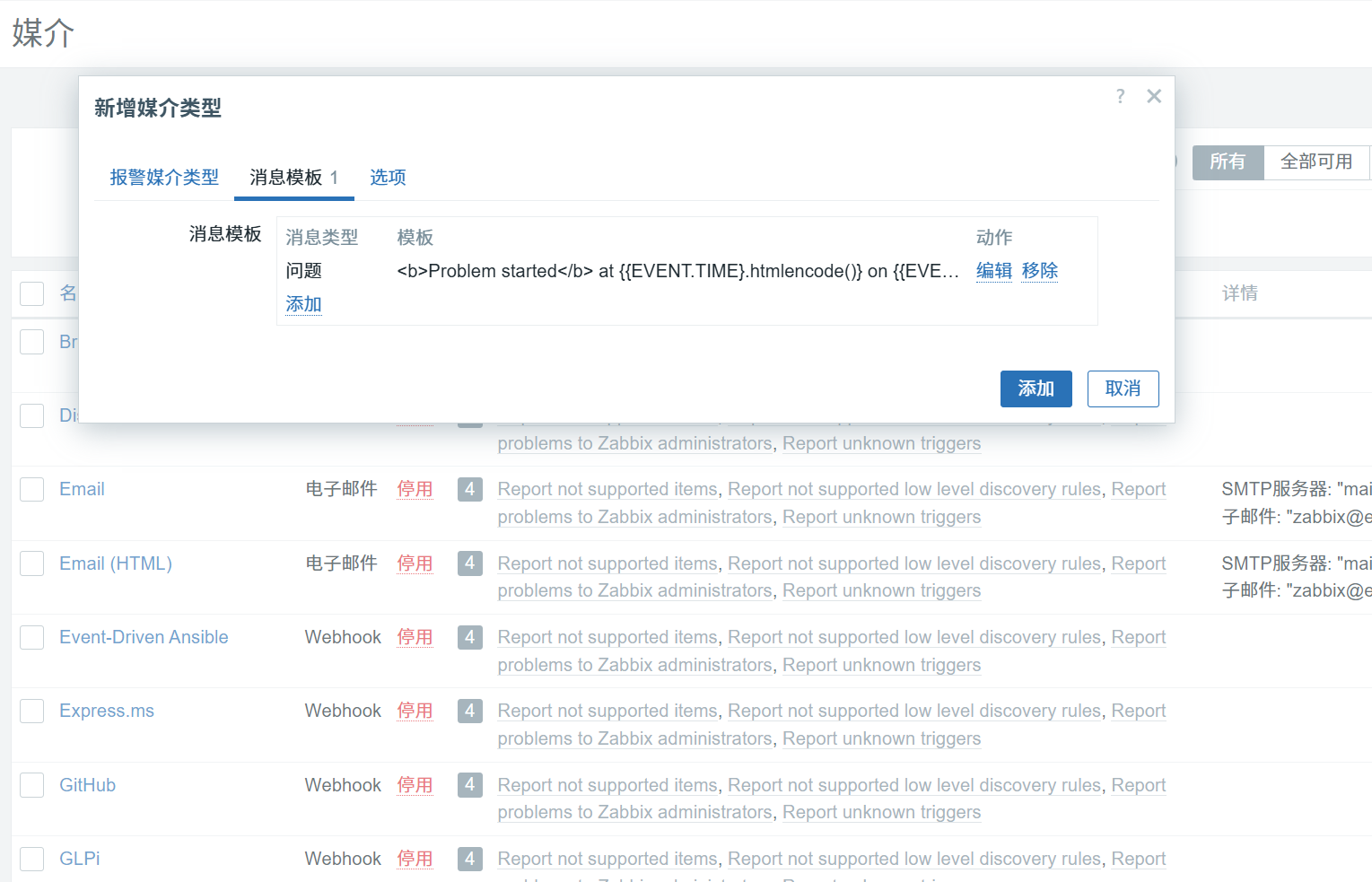
Task: Click the action count badge 4 in Email row
Action: (x=470, y=489)
